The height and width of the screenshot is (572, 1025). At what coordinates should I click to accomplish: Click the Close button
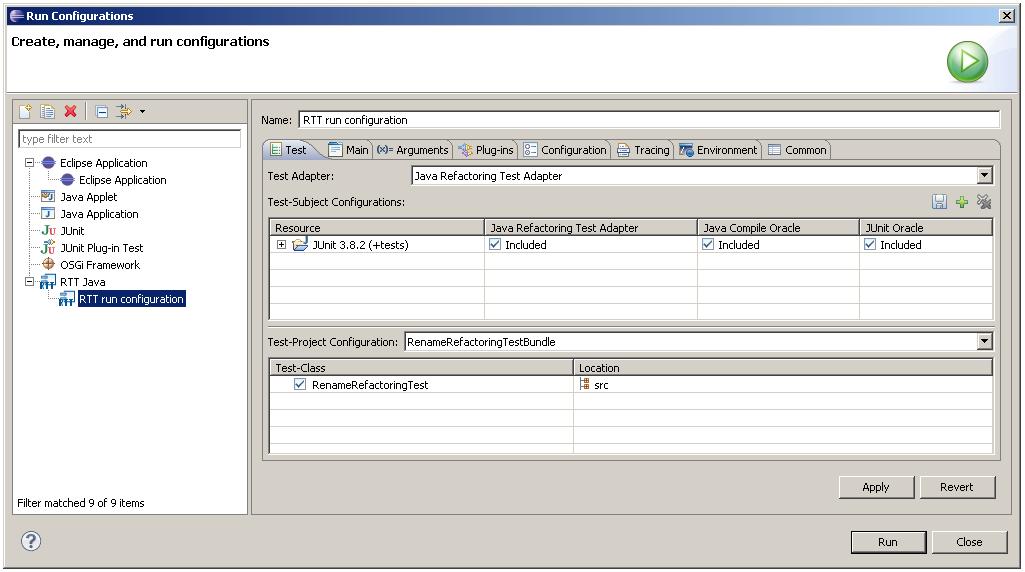pyautogui.click(x=969, y=542)
